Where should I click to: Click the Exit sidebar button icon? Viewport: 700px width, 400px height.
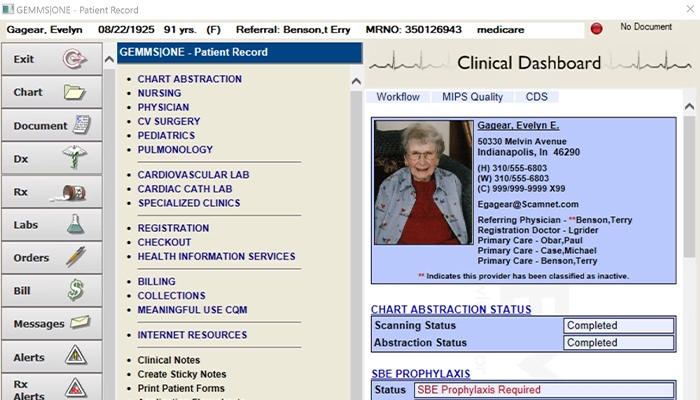click(74, 59)
